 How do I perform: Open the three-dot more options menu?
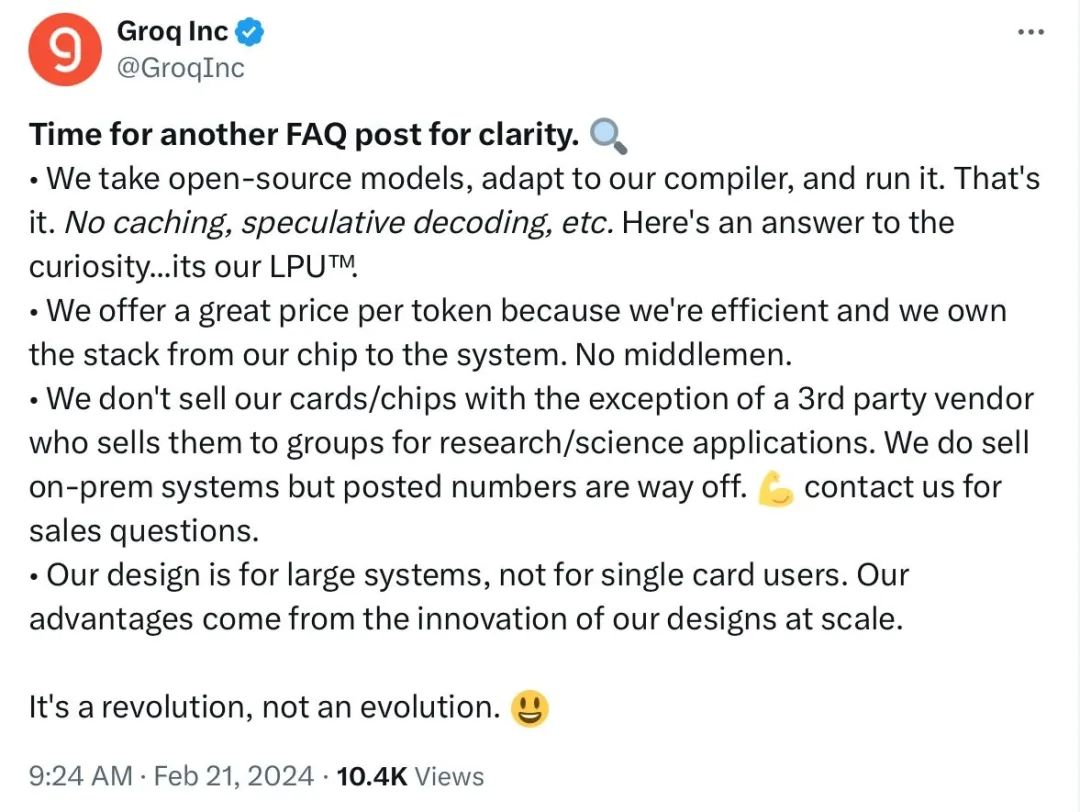(x=1030, y=32)
